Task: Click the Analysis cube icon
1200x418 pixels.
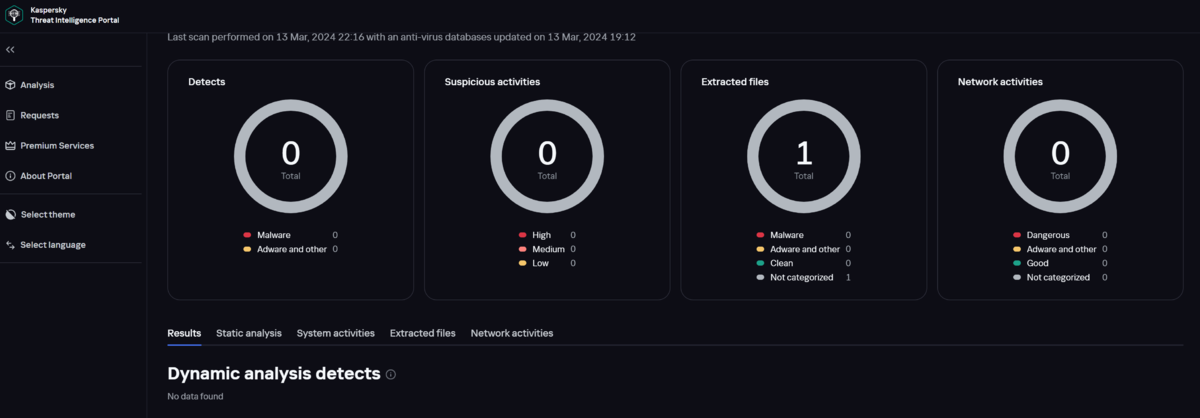Action: (x=10, y=85)
